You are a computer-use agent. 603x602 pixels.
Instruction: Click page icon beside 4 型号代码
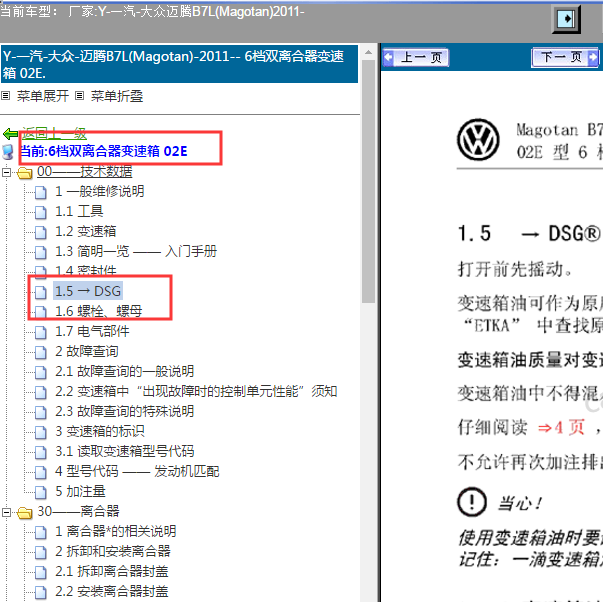[x=41, y=472]
